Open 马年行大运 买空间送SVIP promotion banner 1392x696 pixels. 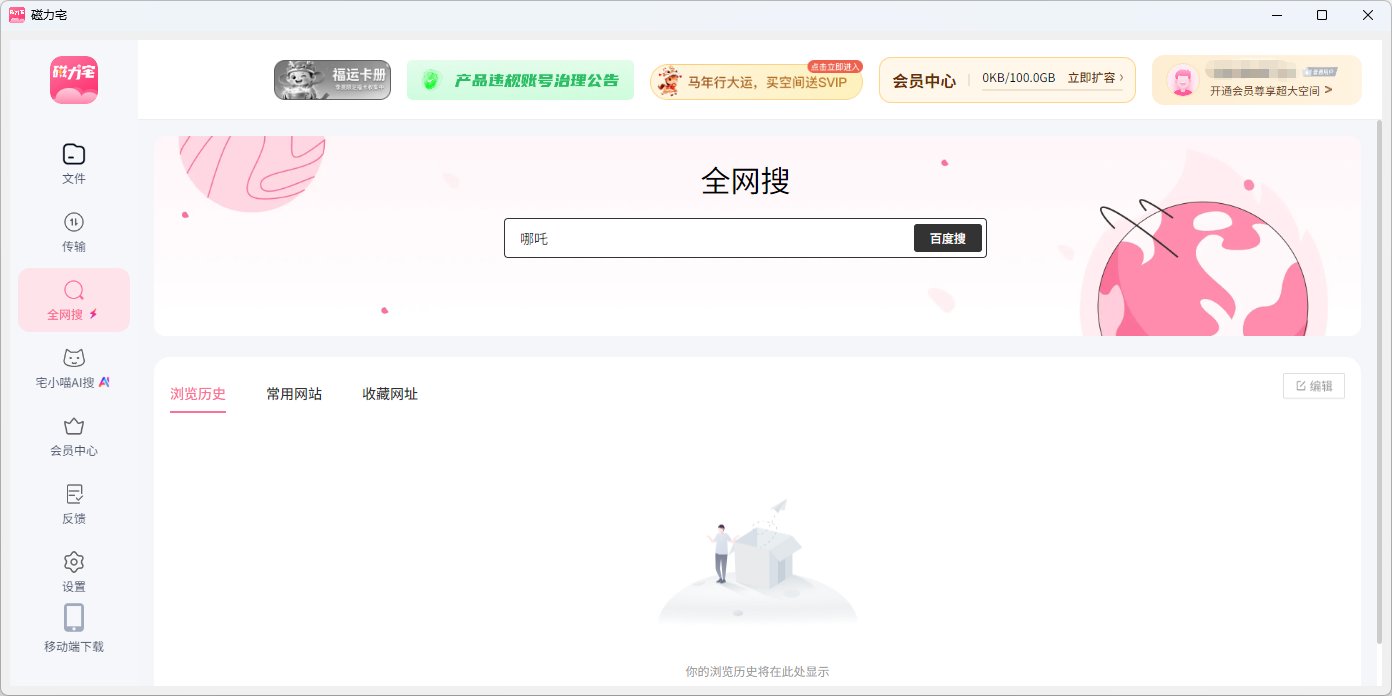(x=756, y=81)
